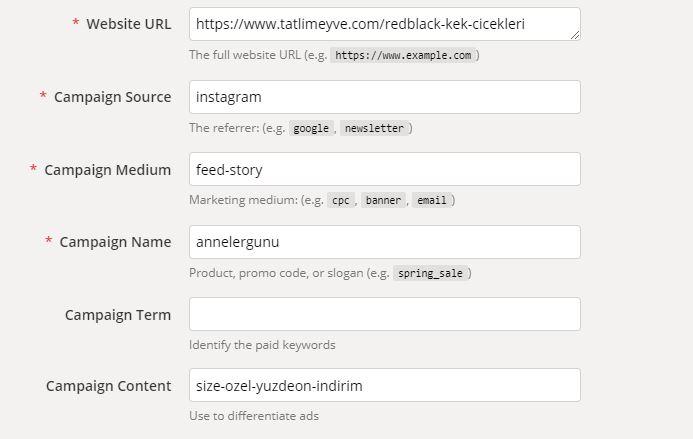Click the "banner" example chip
This screenshot has width=693, height=439.
[x=383, y=200]
